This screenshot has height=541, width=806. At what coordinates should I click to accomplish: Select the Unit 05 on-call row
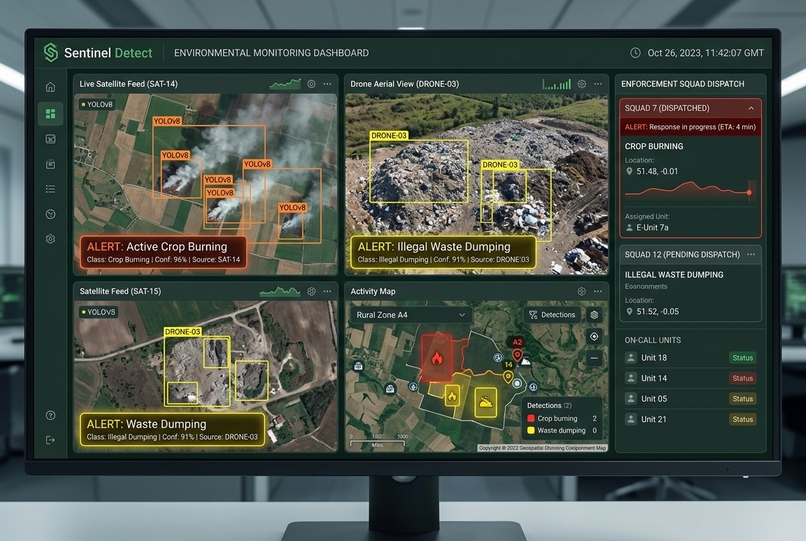(690, 399)
